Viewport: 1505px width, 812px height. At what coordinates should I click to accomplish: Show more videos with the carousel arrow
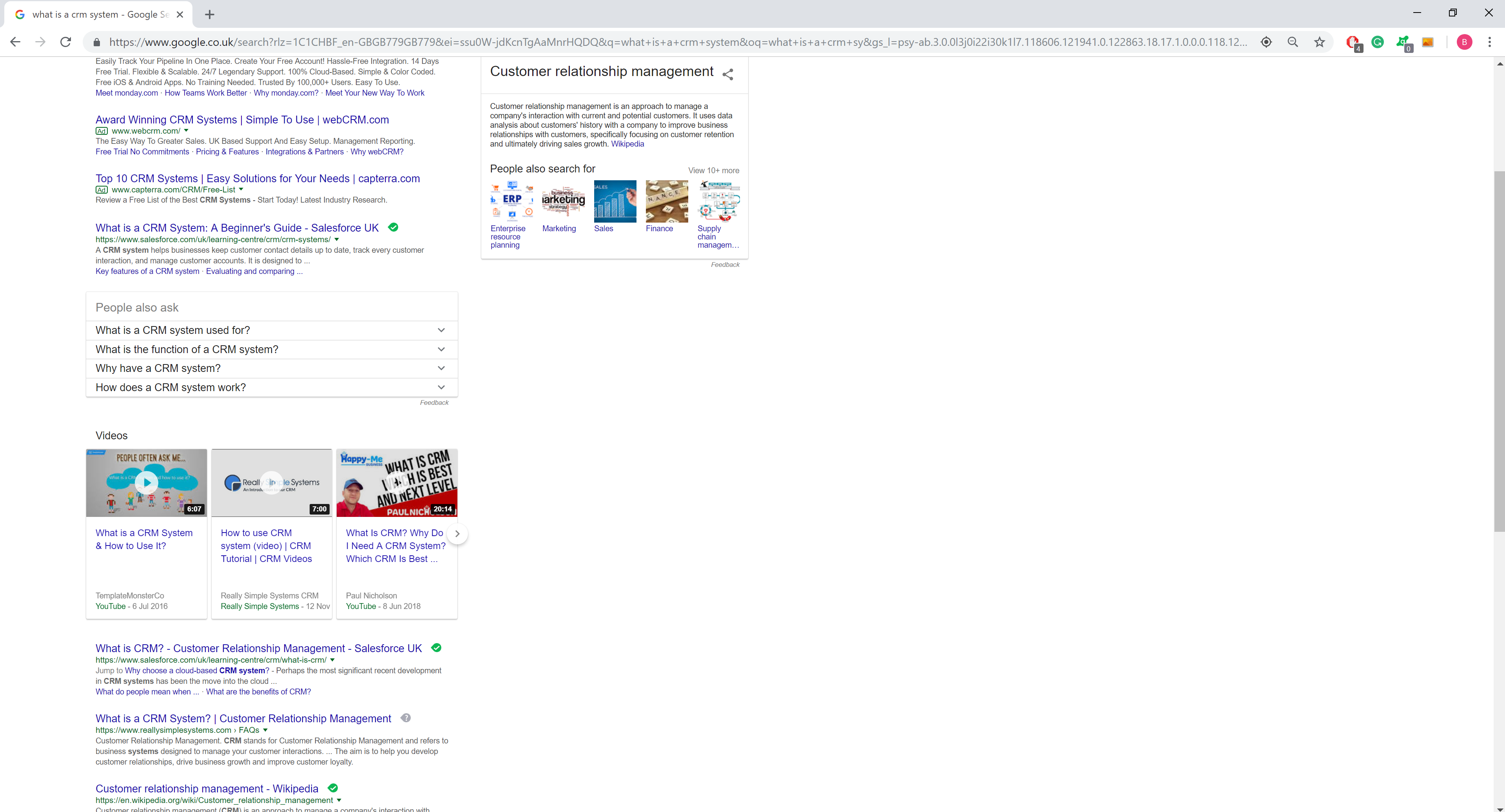[457, 533]
